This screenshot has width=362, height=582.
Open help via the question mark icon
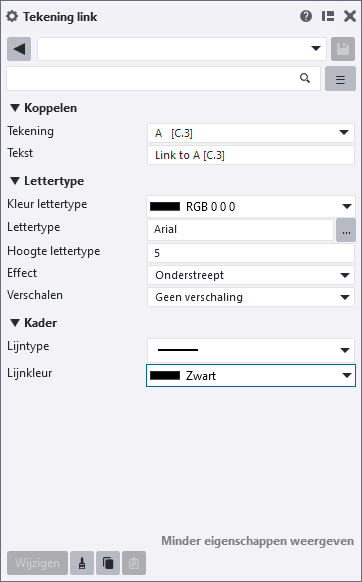click(306, 16)
